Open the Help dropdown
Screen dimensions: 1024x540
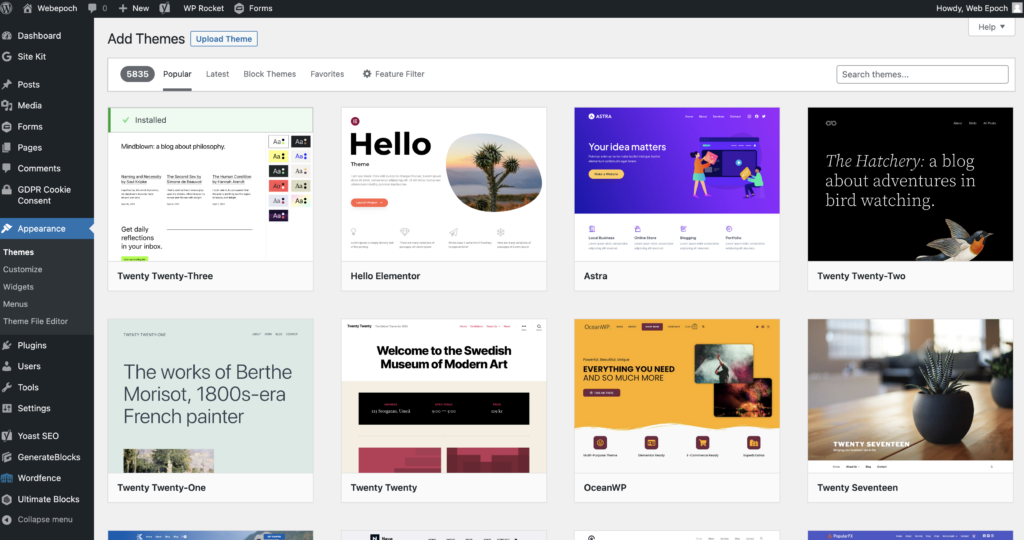pos(991,27)
